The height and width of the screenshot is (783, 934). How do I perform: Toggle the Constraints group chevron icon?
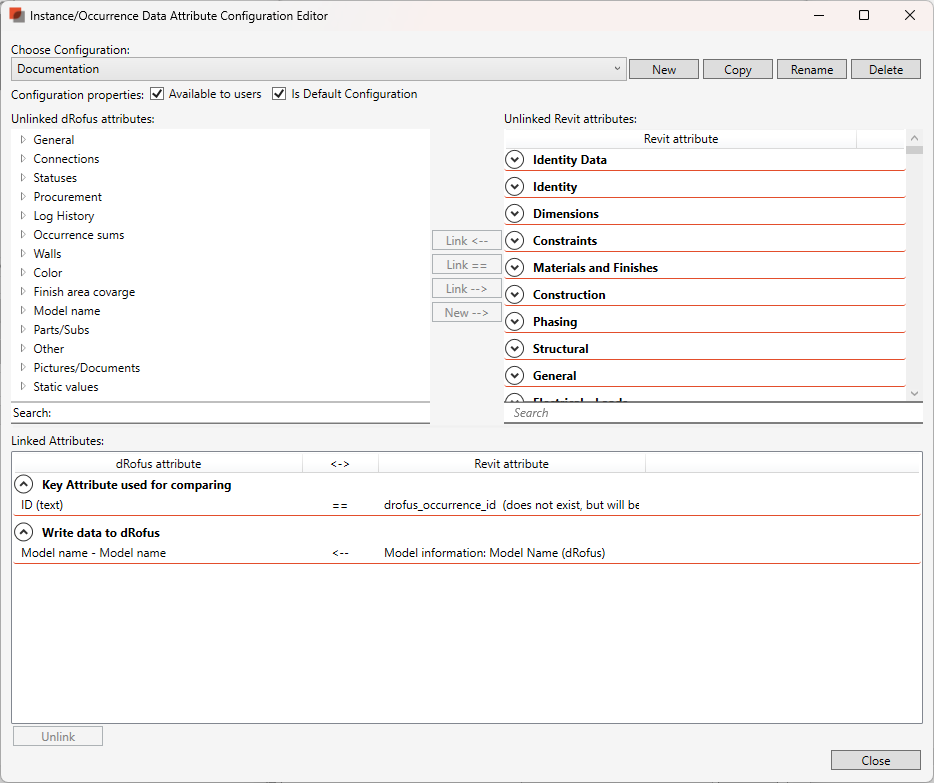[x=515, y=241]
